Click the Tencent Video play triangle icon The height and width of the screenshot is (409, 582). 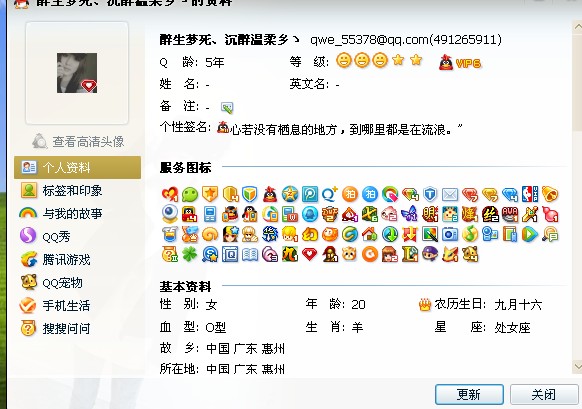(x=530, y=234)
